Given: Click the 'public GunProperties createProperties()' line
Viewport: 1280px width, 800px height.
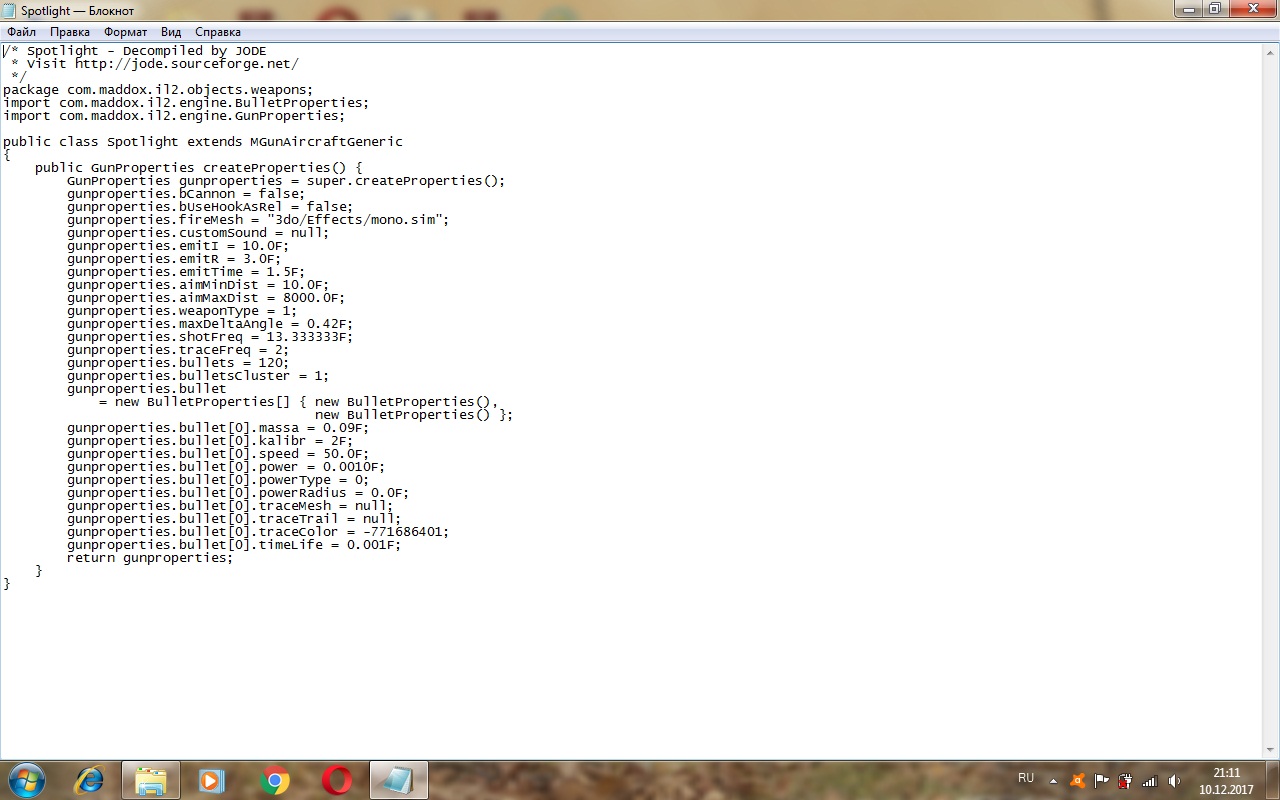Looking at the screenshot, I should tap(199, 167).
